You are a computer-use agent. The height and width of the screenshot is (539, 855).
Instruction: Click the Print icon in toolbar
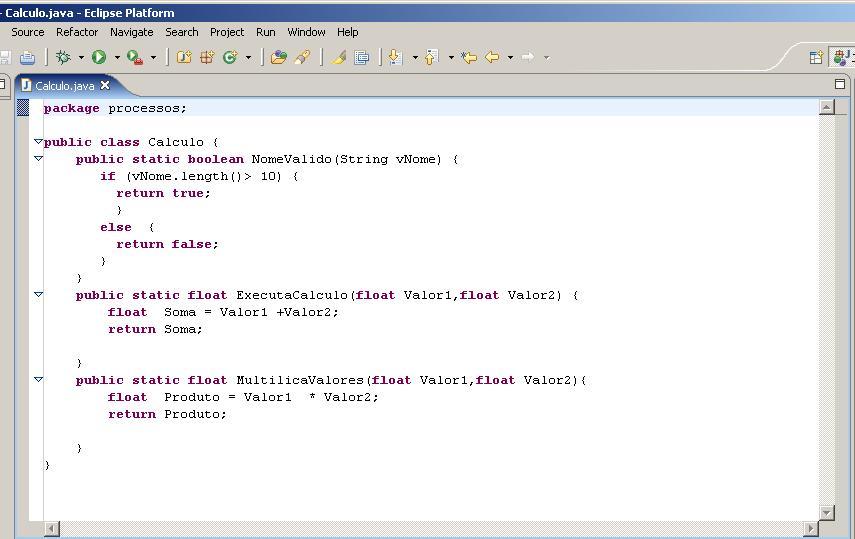click(x=27, y=57)
